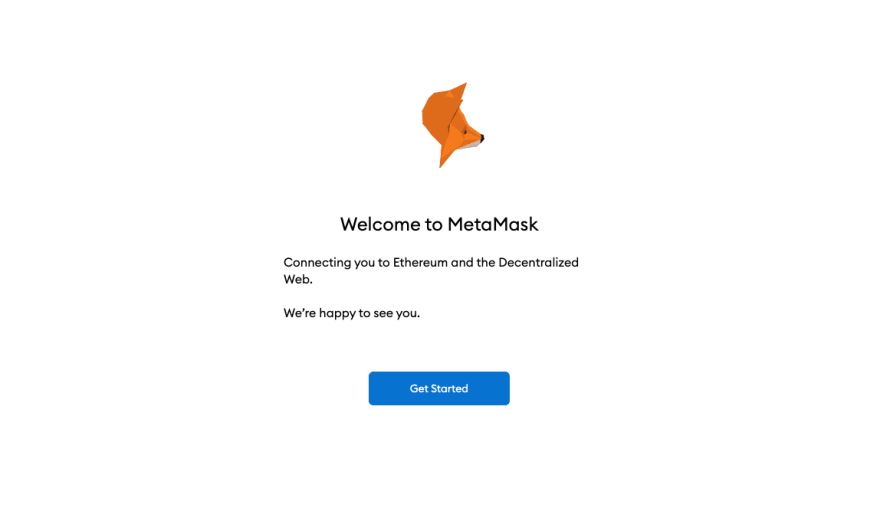Click the We're happy to see you text
The height and width of the screenshot is (521, 880).
pyautogui.click(x=352, y=313)
